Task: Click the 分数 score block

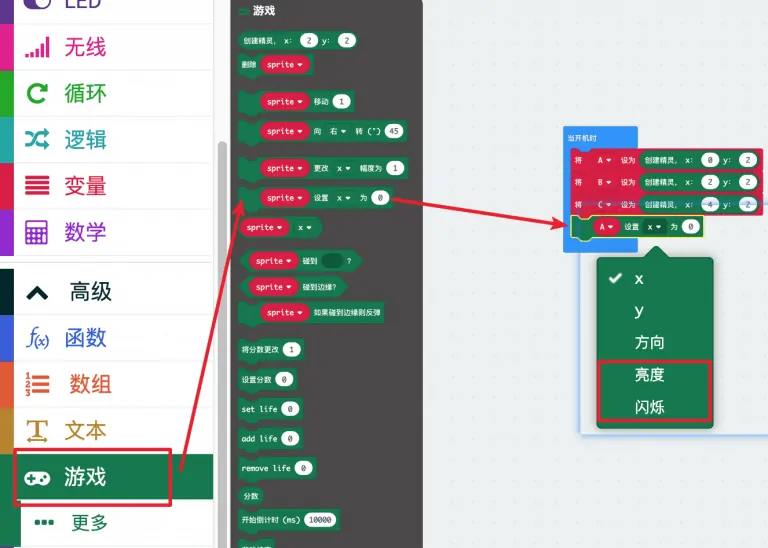Action: 251,495
